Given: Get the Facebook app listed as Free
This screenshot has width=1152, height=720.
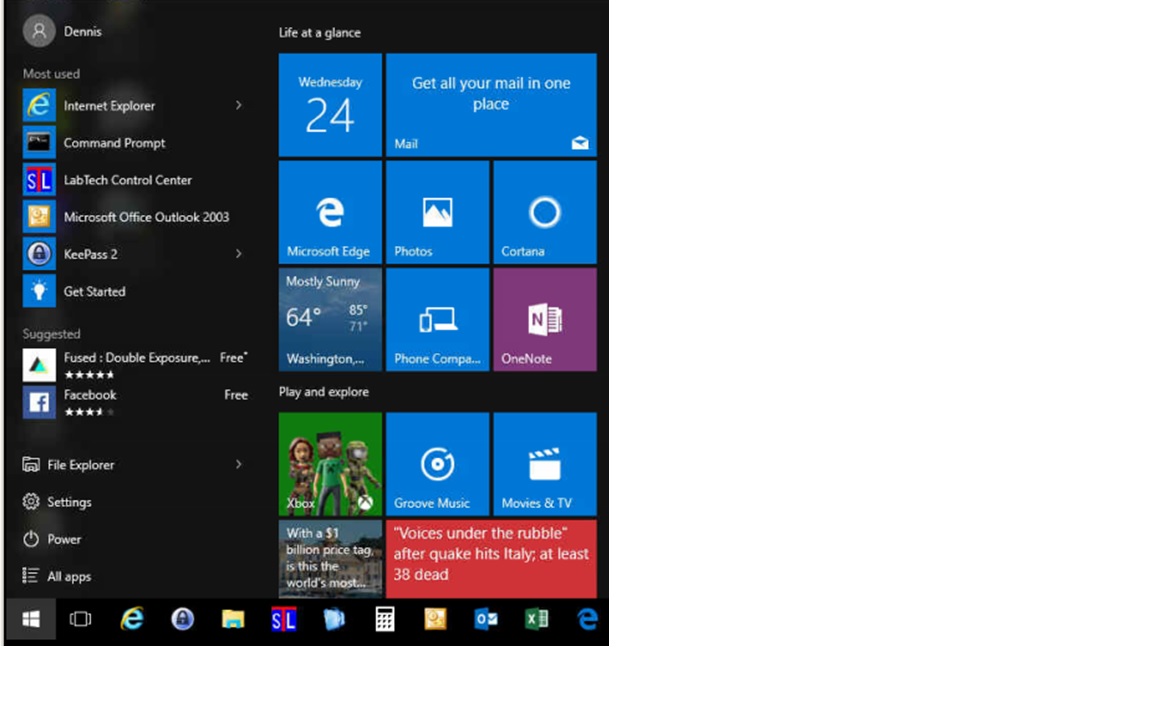Looking at the screenshot, I should click(x=90, y=394).
